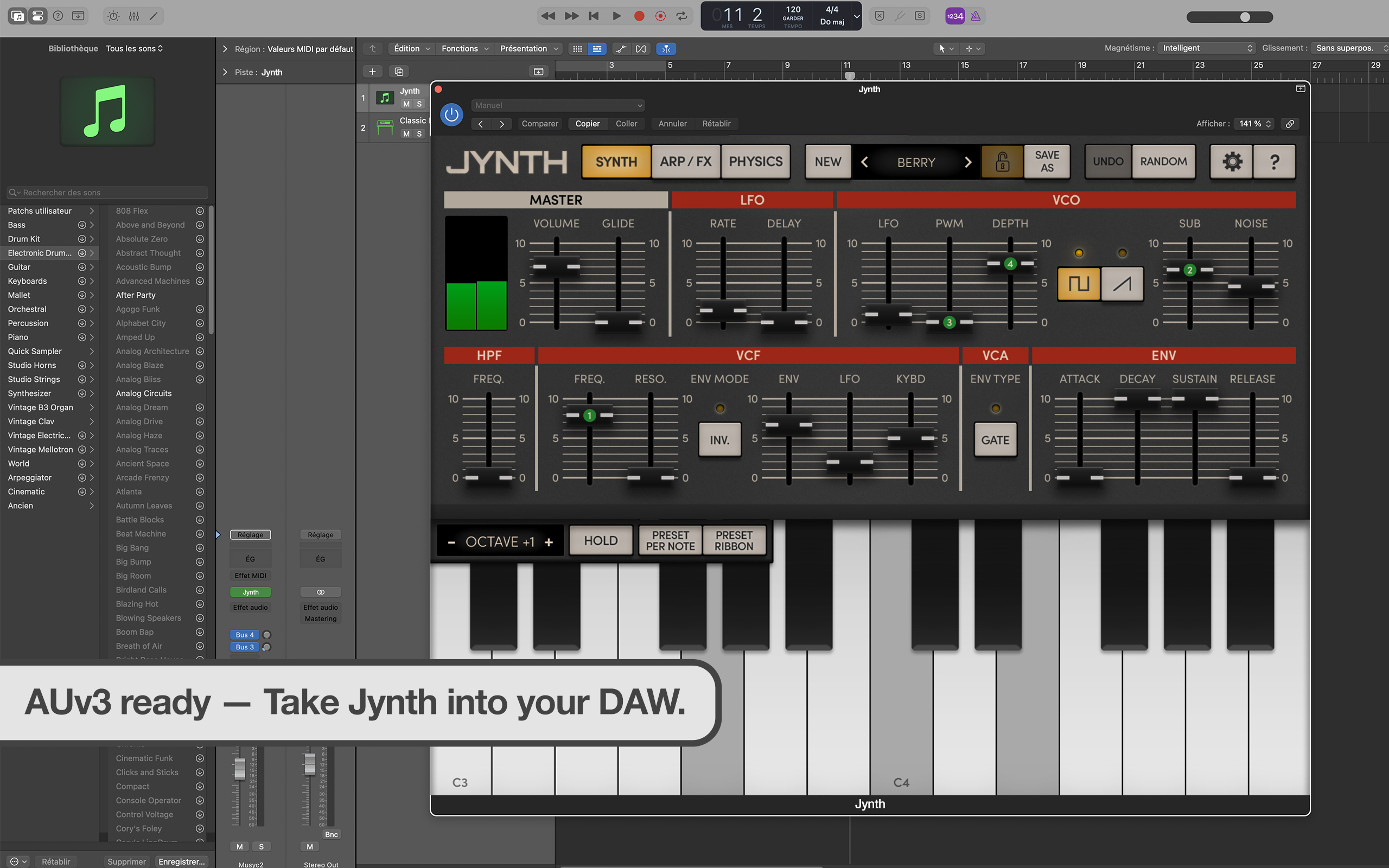
Task: Open the LCD display mode chevron
Action: [x=856, y=16]
